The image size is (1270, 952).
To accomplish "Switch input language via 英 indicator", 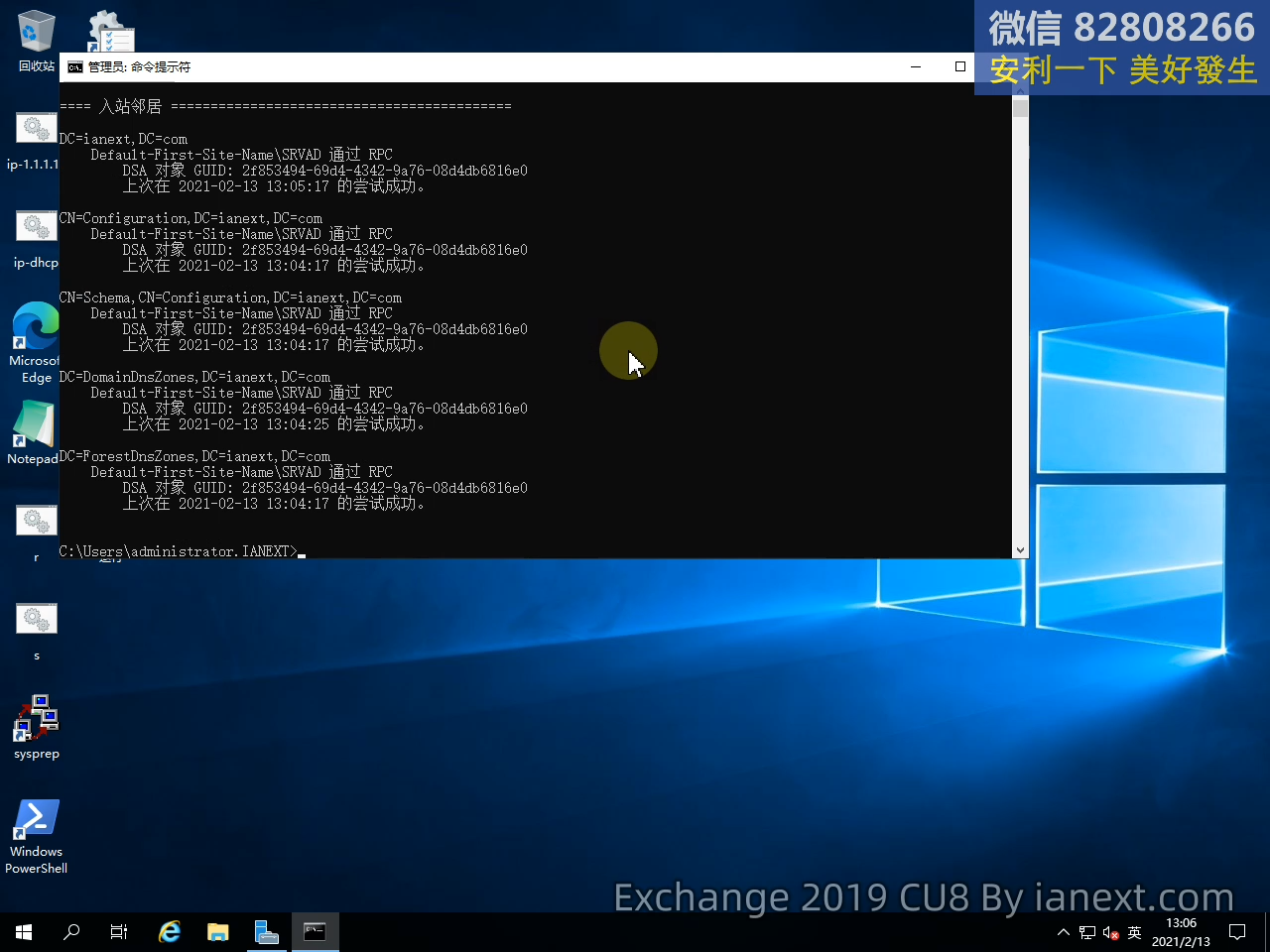I will [x=1135, y=932].
